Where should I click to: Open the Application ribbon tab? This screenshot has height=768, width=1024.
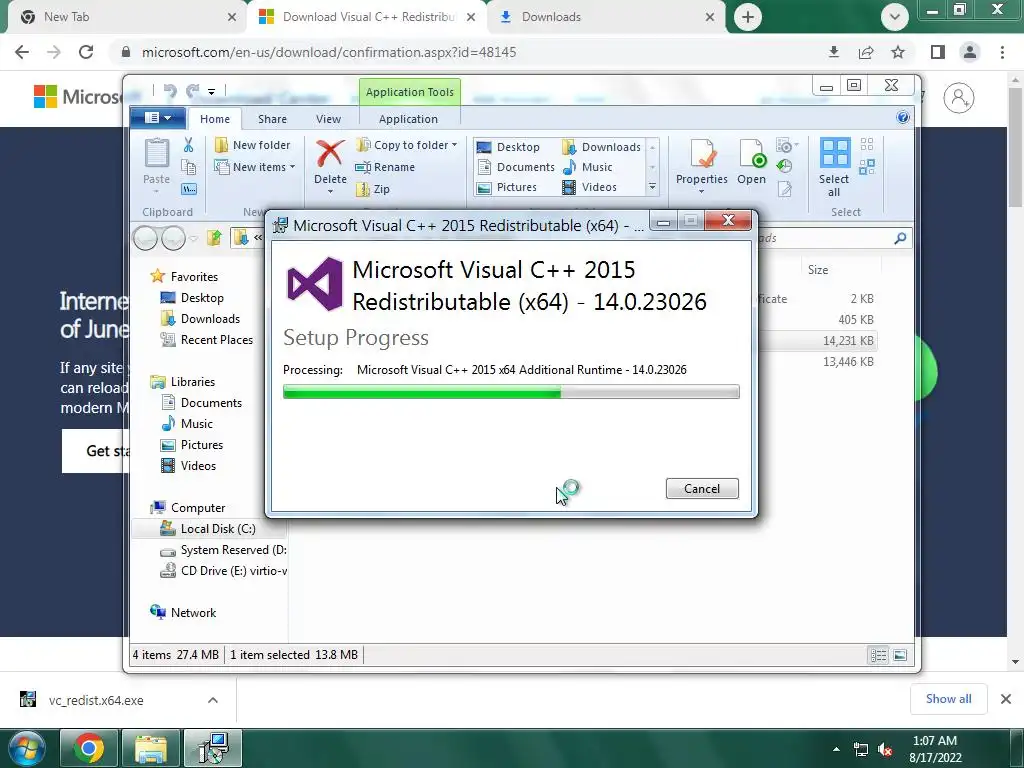[408, 119]
